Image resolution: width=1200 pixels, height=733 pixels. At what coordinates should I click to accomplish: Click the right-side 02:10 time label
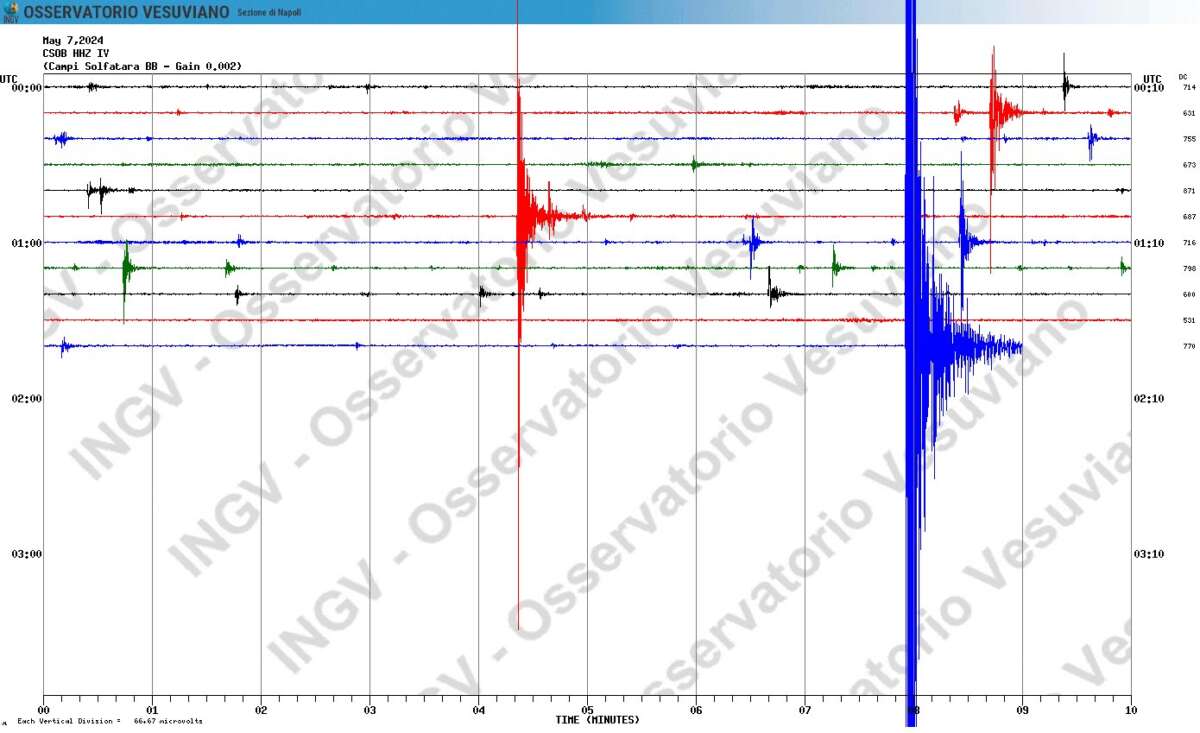pyautogui.click(x=1148, y=399)
